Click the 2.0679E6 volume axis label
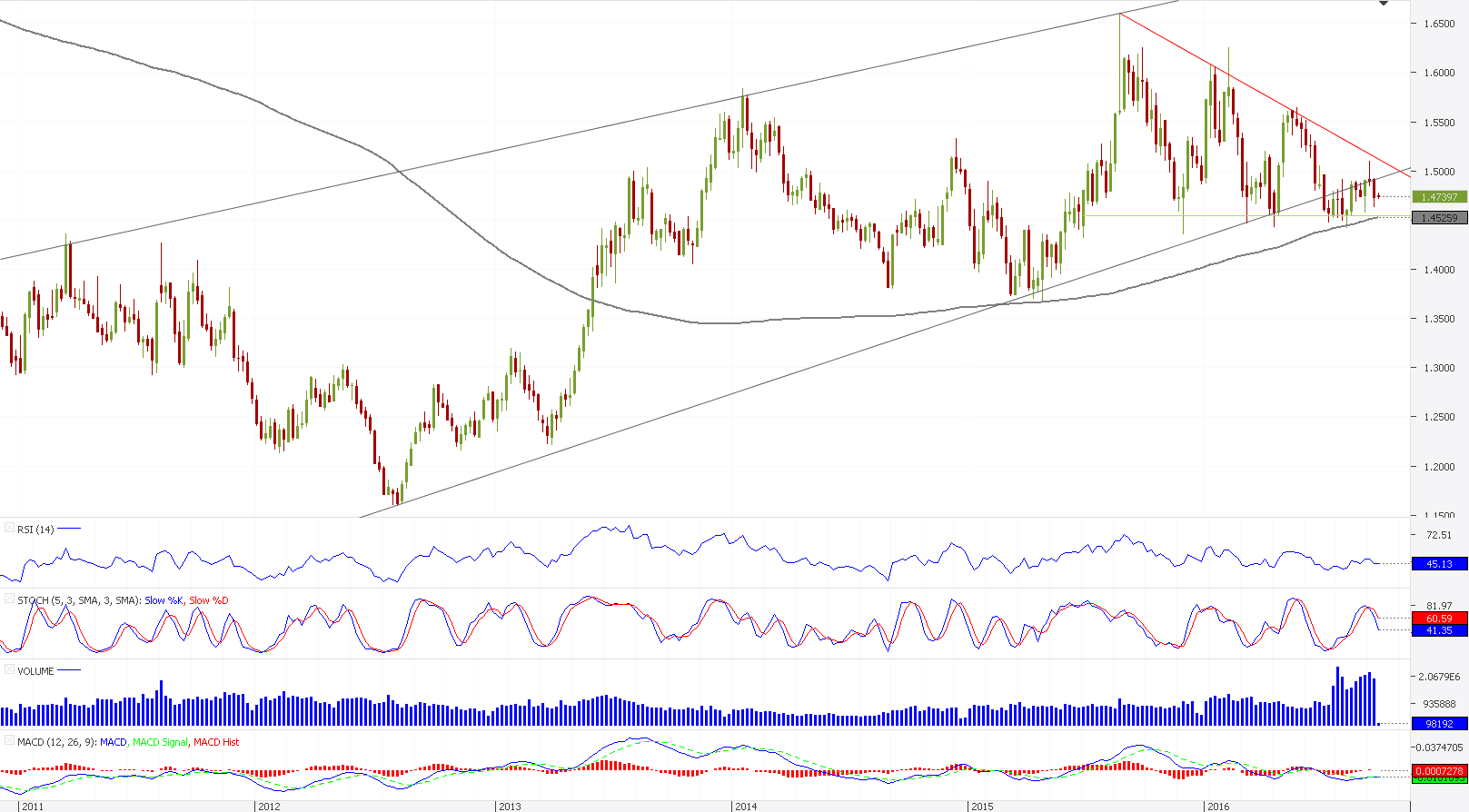 tap(1441, 677)
